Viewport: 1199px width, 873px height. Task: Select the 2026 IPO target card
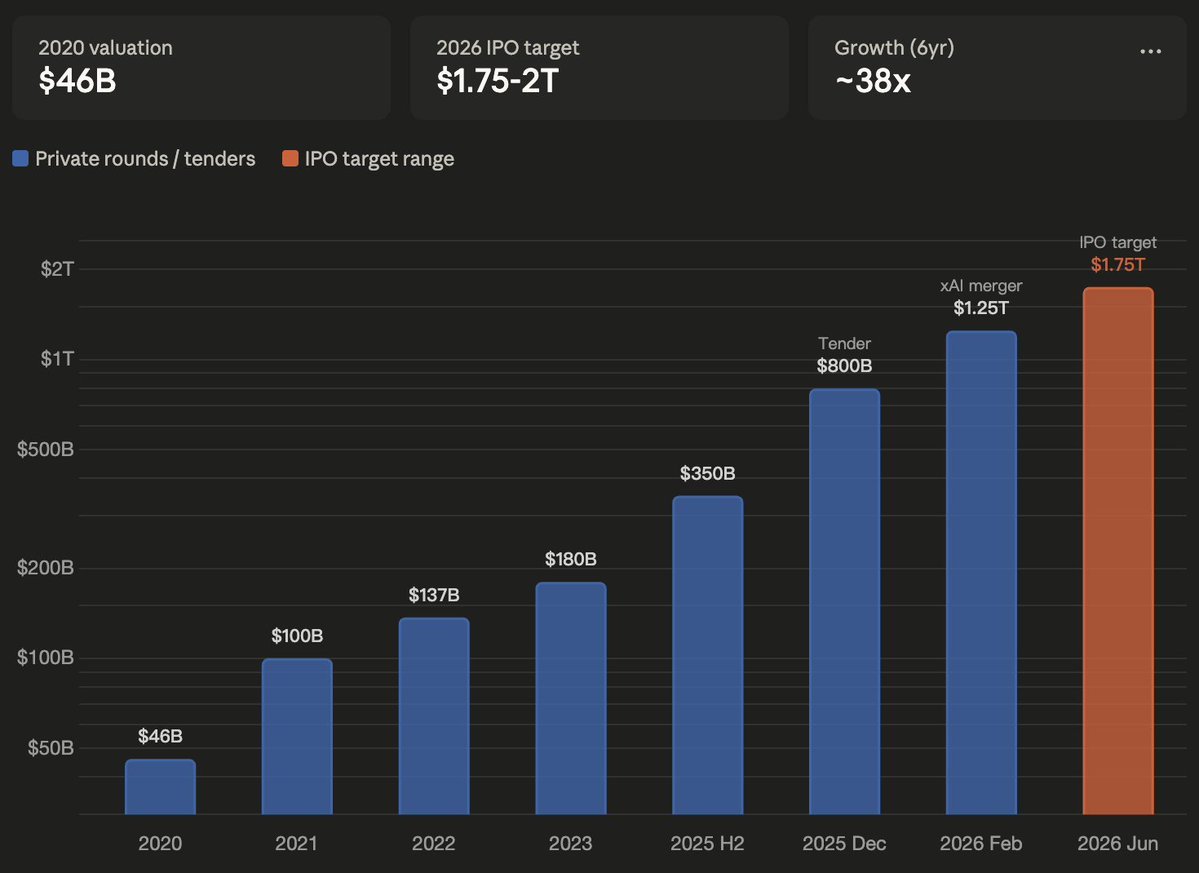tap(599, 67)
